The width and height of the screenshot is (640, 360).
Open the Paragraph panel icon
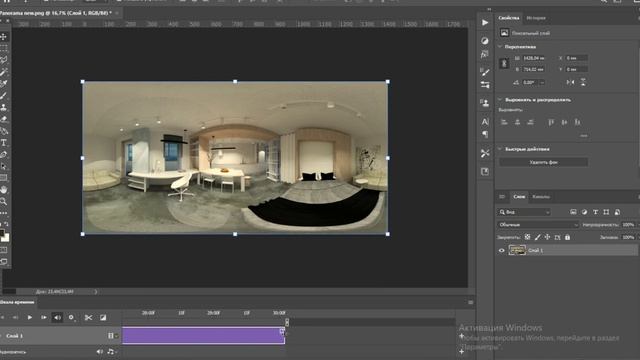tap(485, 134)
